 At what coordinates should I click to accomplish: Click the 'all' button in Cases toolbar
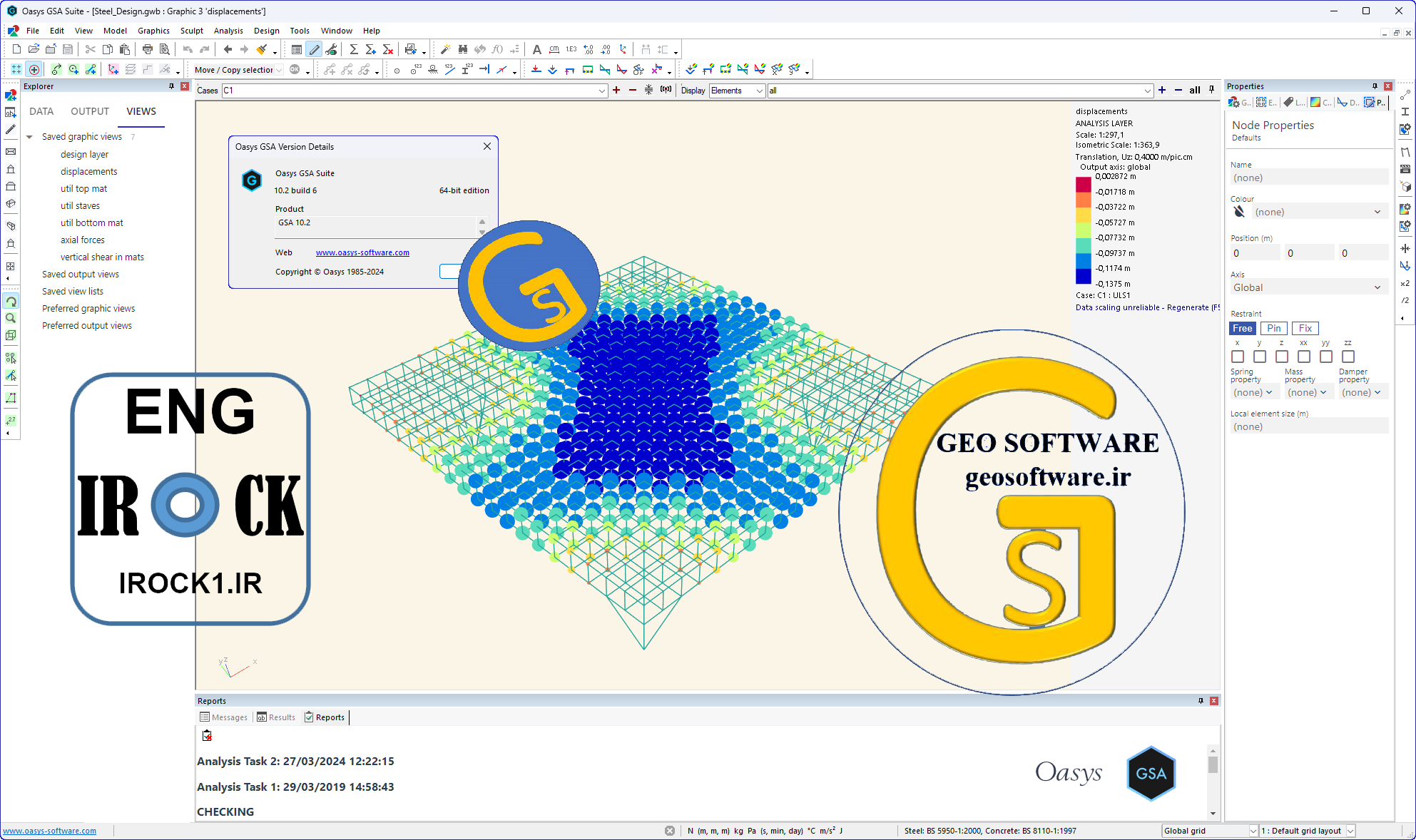1195,90
